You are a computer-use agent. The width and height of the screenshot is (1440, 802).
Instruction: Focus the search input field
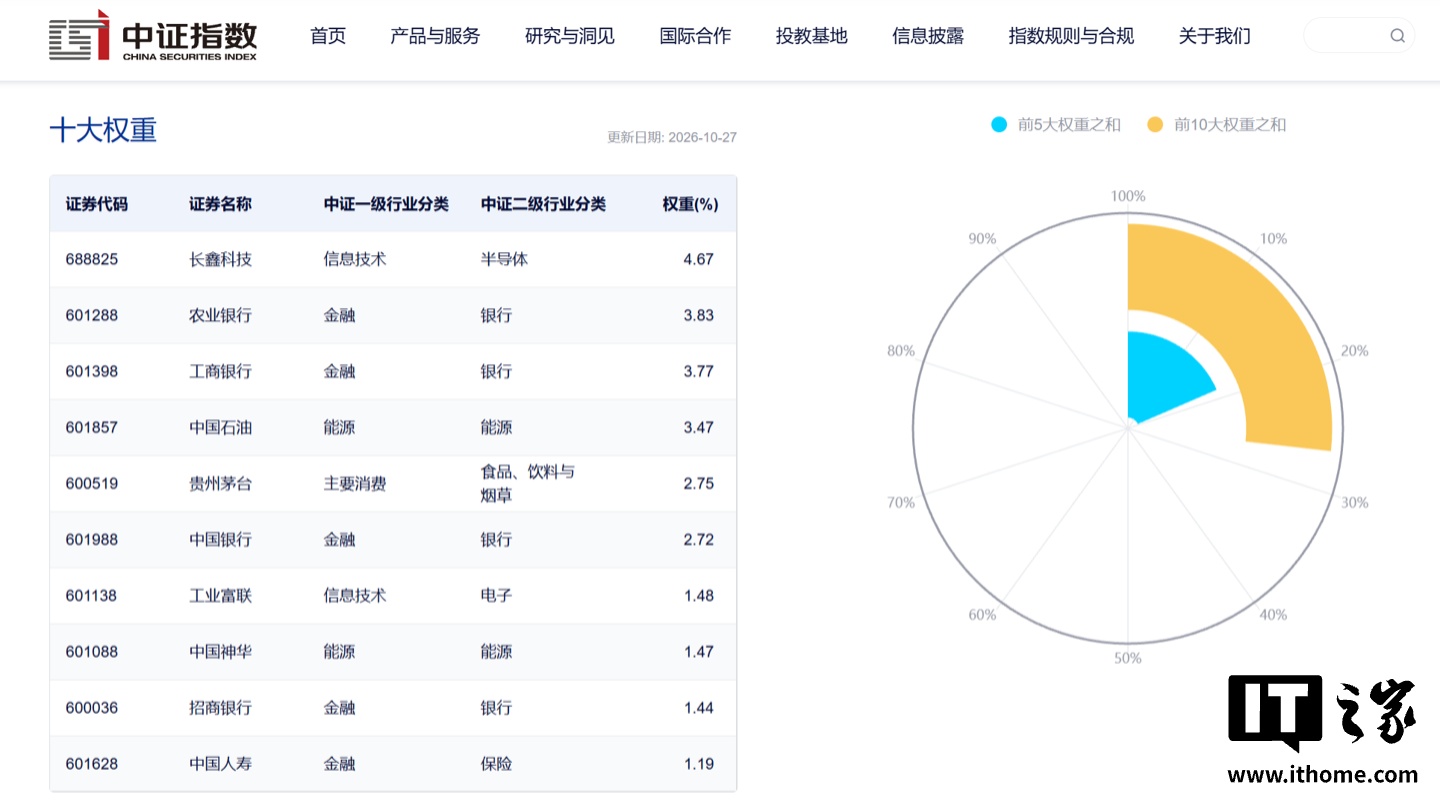pyautogui.click(x=1358, y=36)
